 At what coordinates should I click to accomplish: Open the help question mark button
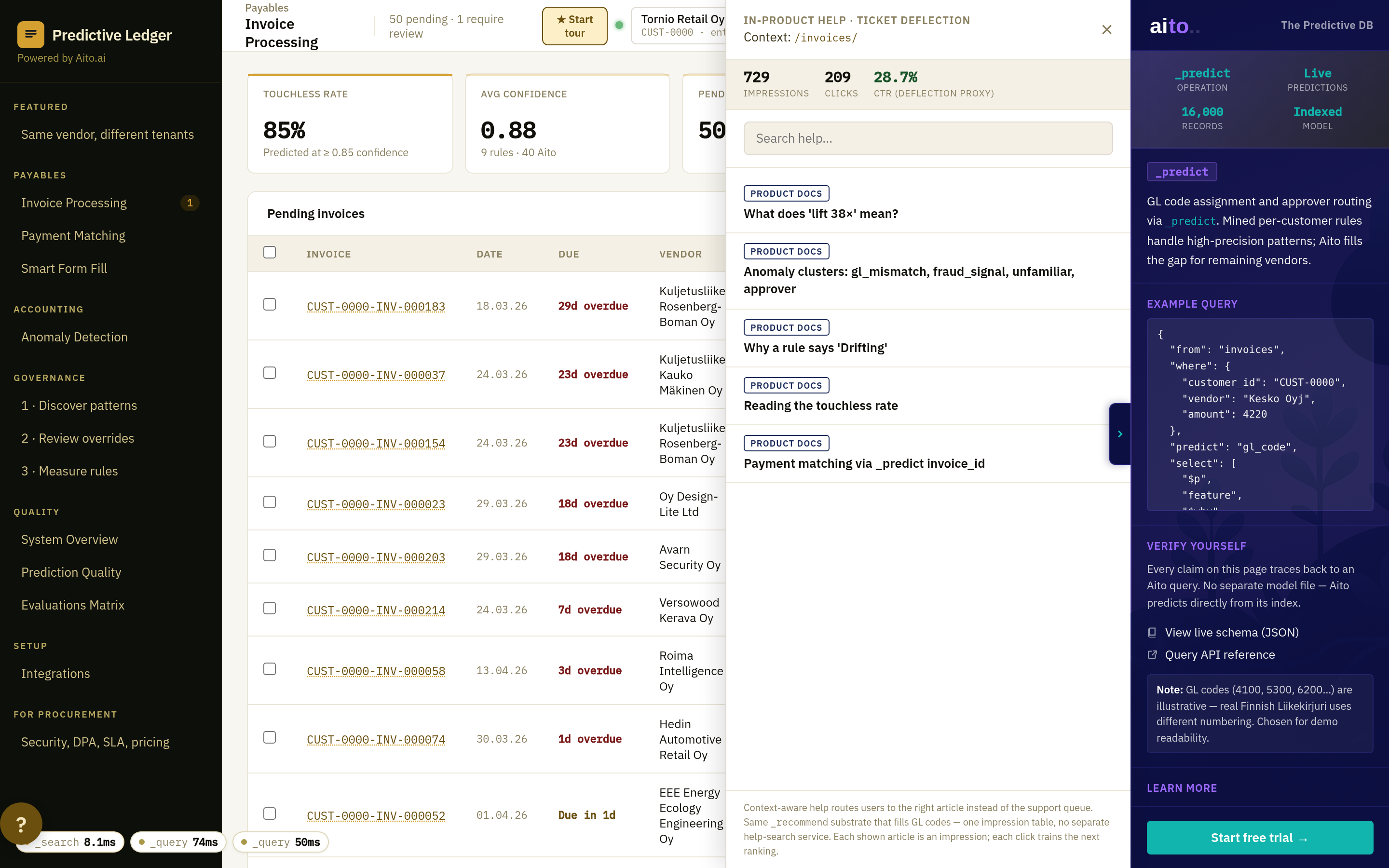[x=21, y=824]
